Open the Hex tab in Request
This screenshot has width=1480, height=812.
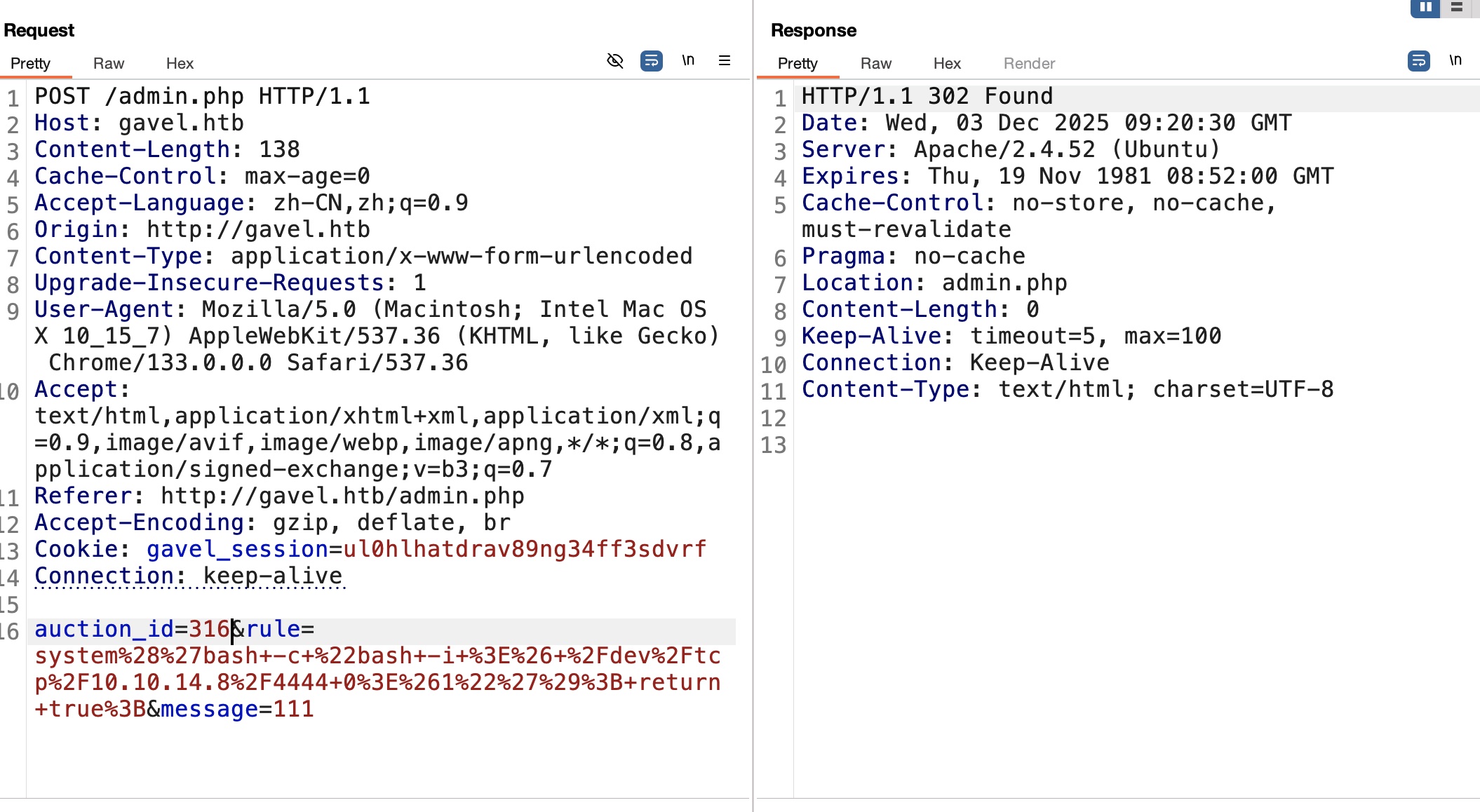point(180,63)
